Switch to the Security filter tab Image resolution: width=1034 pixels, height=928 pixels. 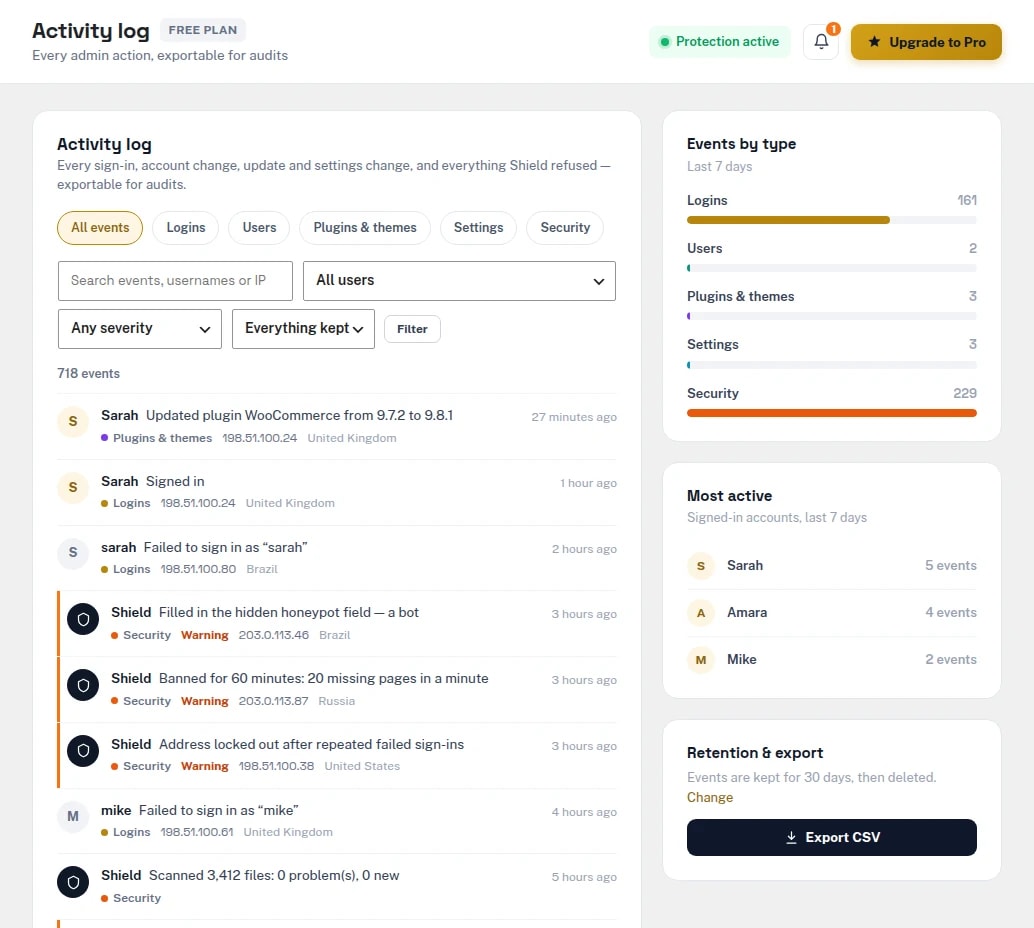coord(565,228)
